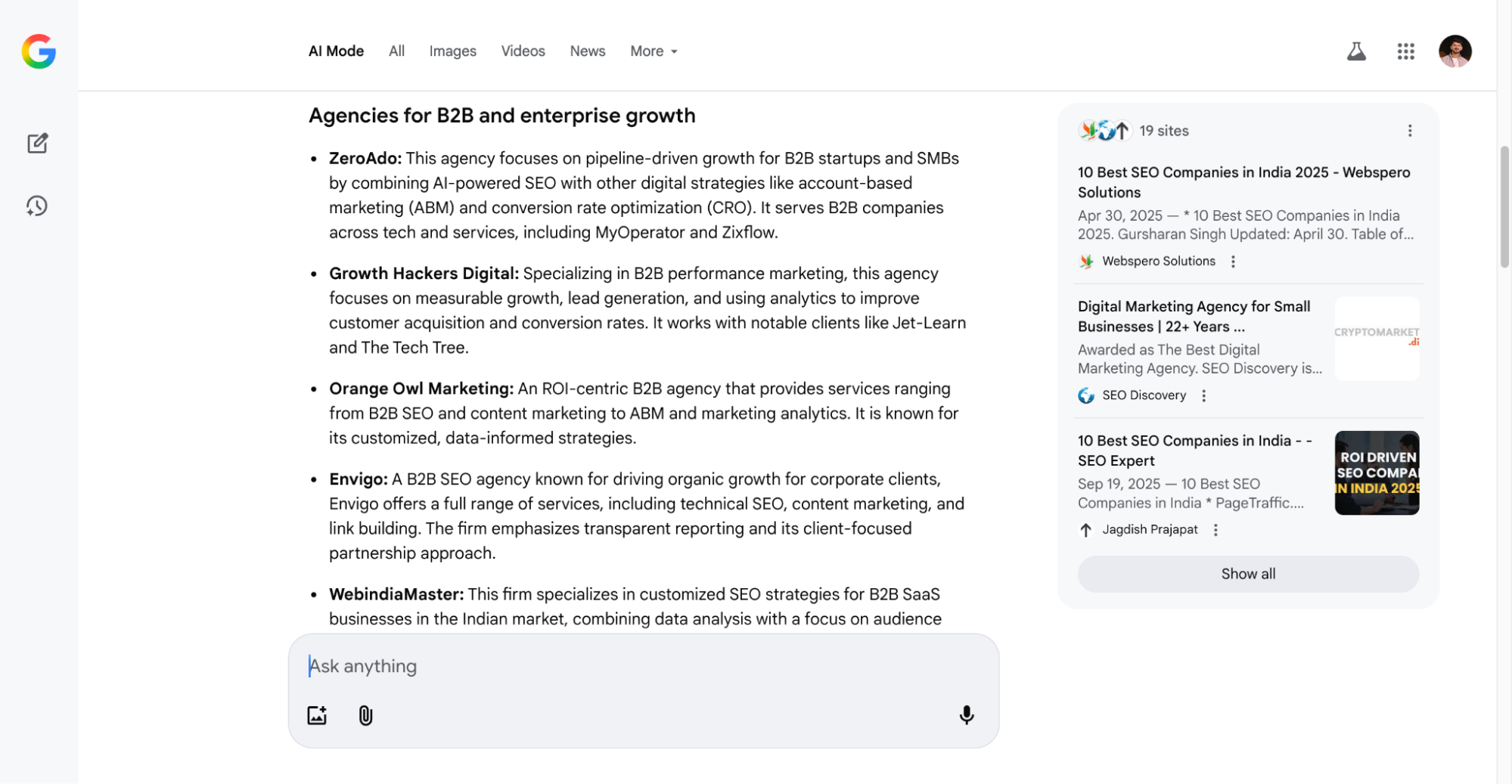Expand the More search options menu
The height and width of the screenshot is (784, 1512).
pyautogui.click(x=653, y=51)
